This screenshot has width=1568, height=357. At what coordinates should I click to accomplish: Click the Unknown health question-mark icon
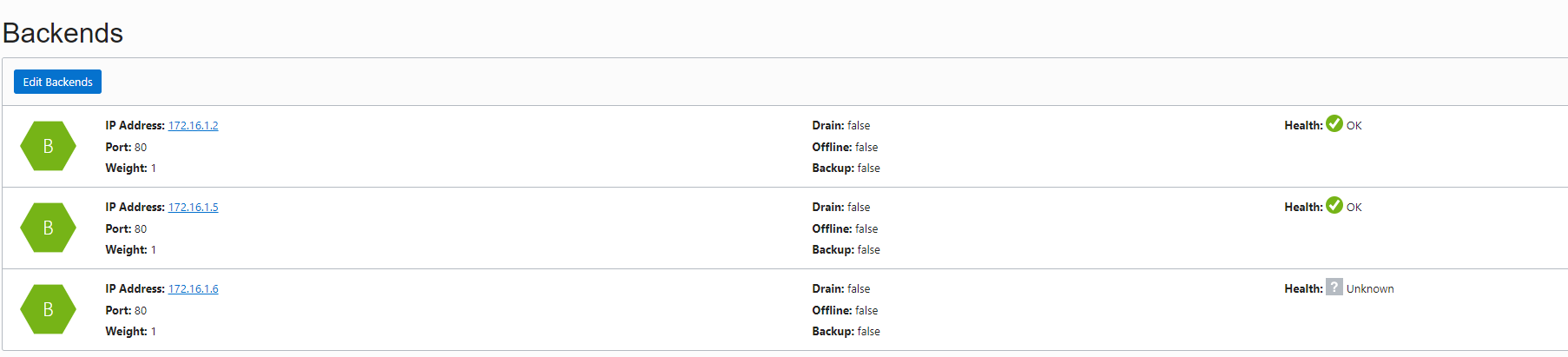point(1334,288)
